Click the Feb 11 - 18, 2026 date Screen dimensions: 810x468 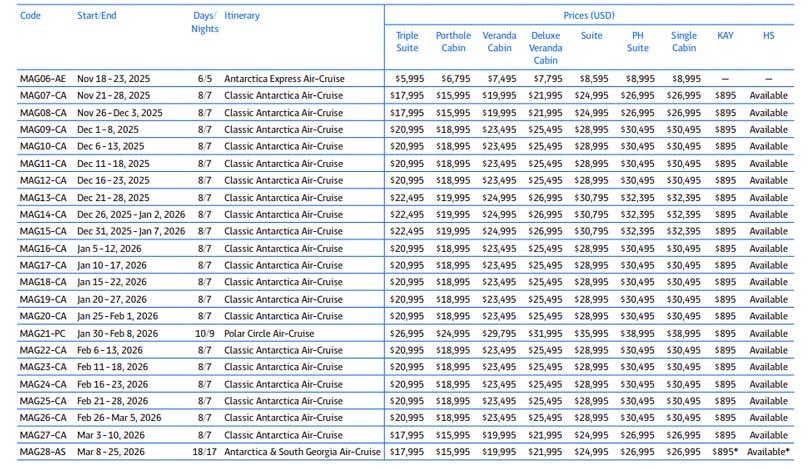[x=113, y=367]
